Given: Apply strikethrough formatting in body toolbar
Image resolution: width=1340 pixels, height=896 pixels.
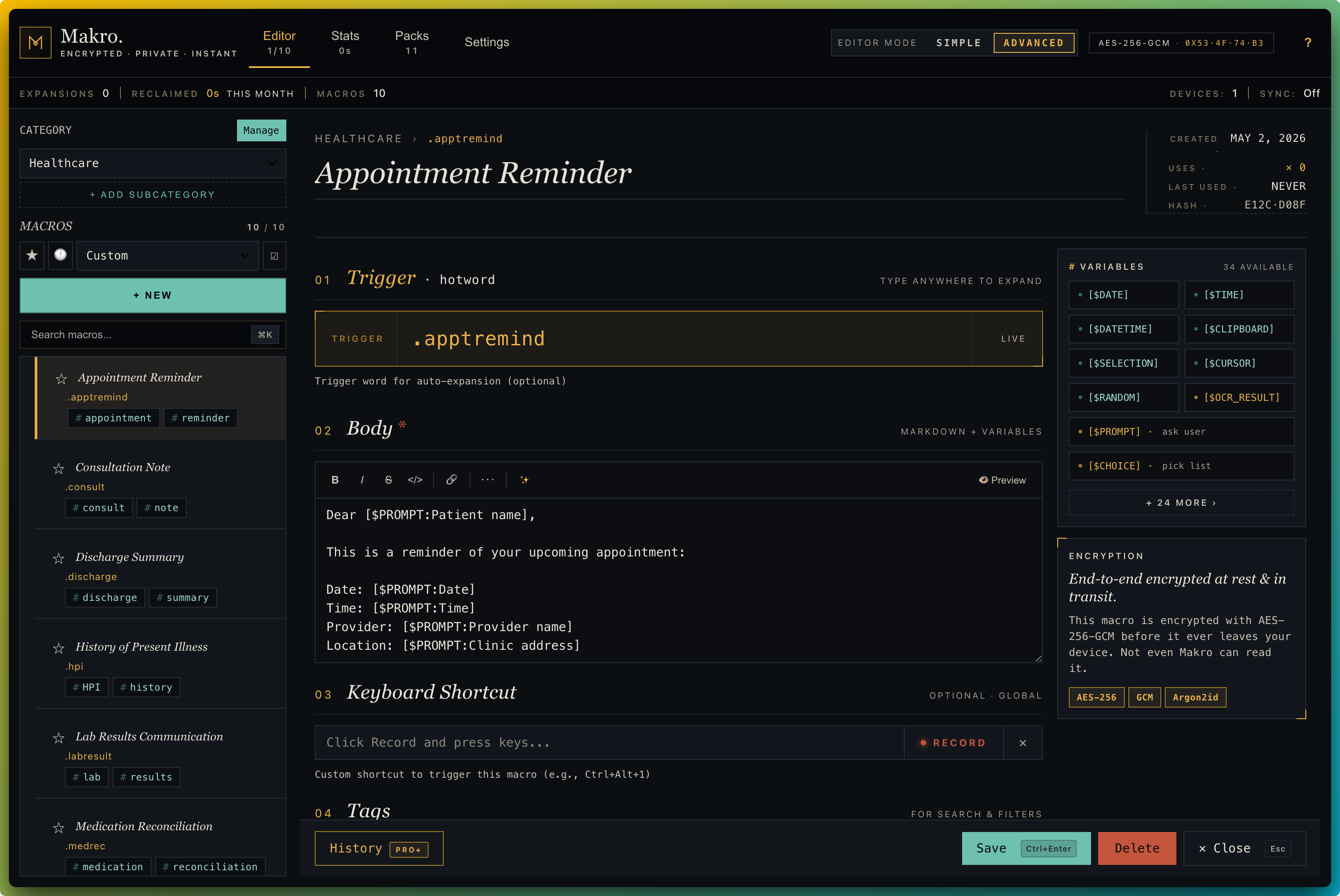Looking at the screenshot, I should (x=388, y=480).
